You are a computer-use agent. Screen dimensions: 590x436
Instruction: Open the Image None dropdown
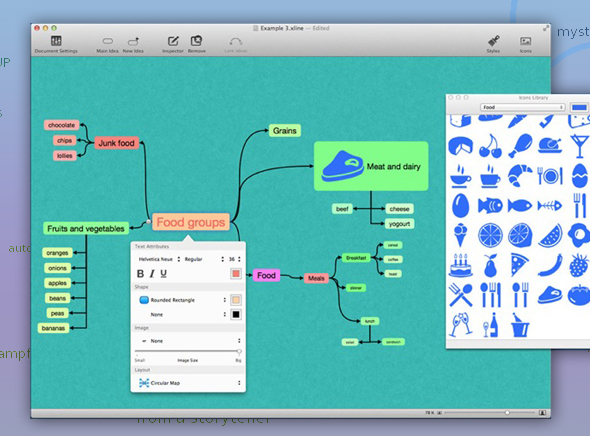tap(190, 341)
